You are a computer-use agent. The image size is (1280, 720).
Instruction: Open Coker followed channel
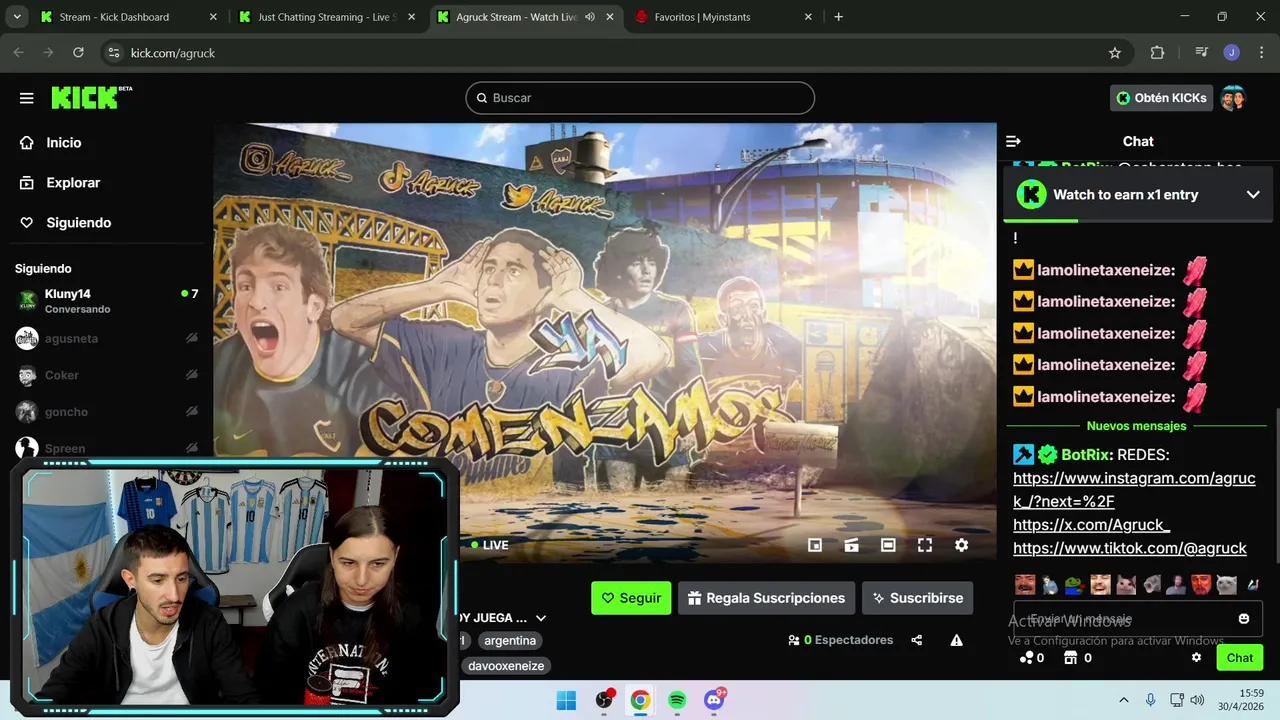tap(107, 375)
